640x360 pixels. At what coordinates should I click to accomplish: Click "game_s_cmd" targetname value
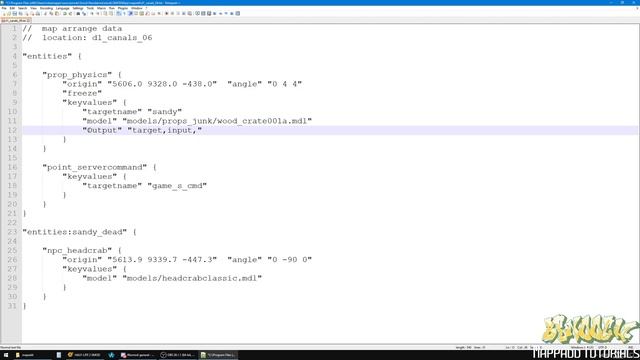point(177,186)
